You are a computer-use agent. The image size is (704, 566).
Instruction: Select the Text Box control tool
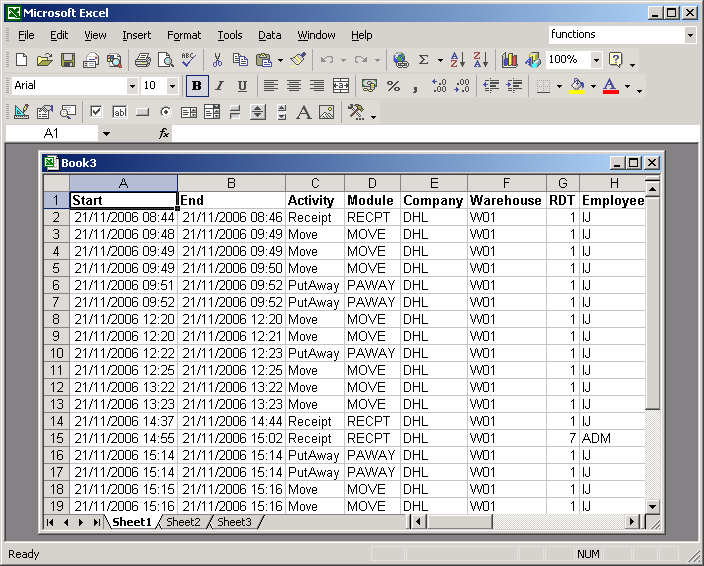click(119, 112)
